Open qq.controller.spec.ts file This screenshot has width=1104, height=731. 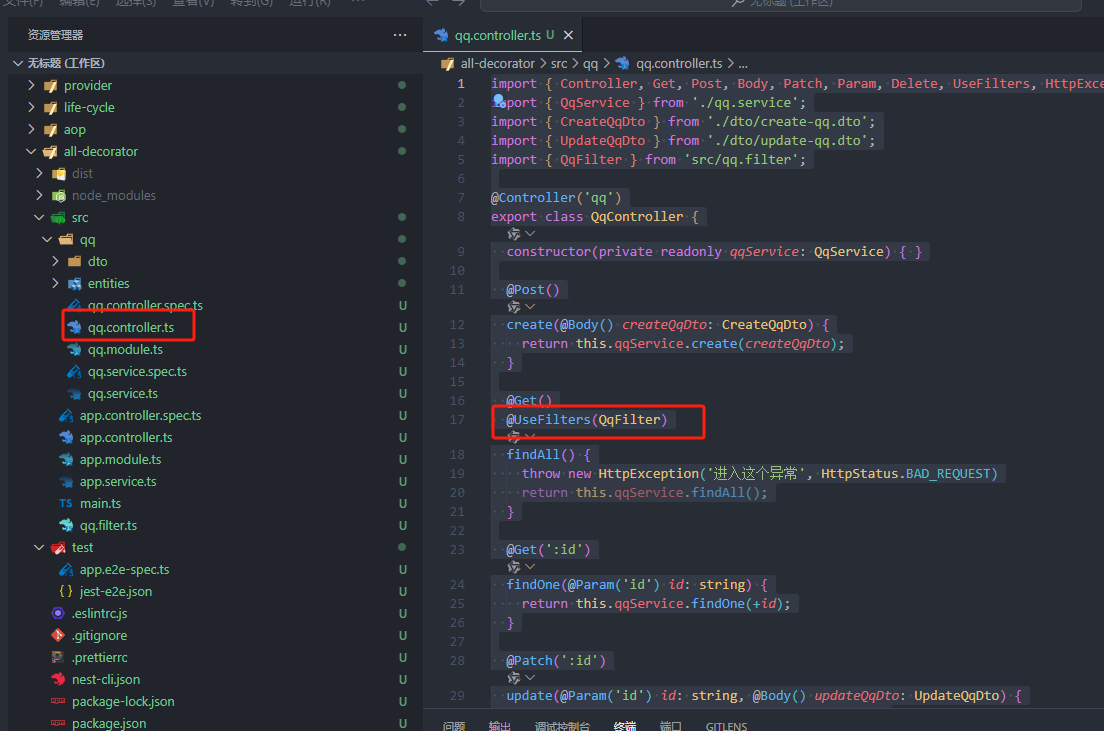tap(145, 305)
